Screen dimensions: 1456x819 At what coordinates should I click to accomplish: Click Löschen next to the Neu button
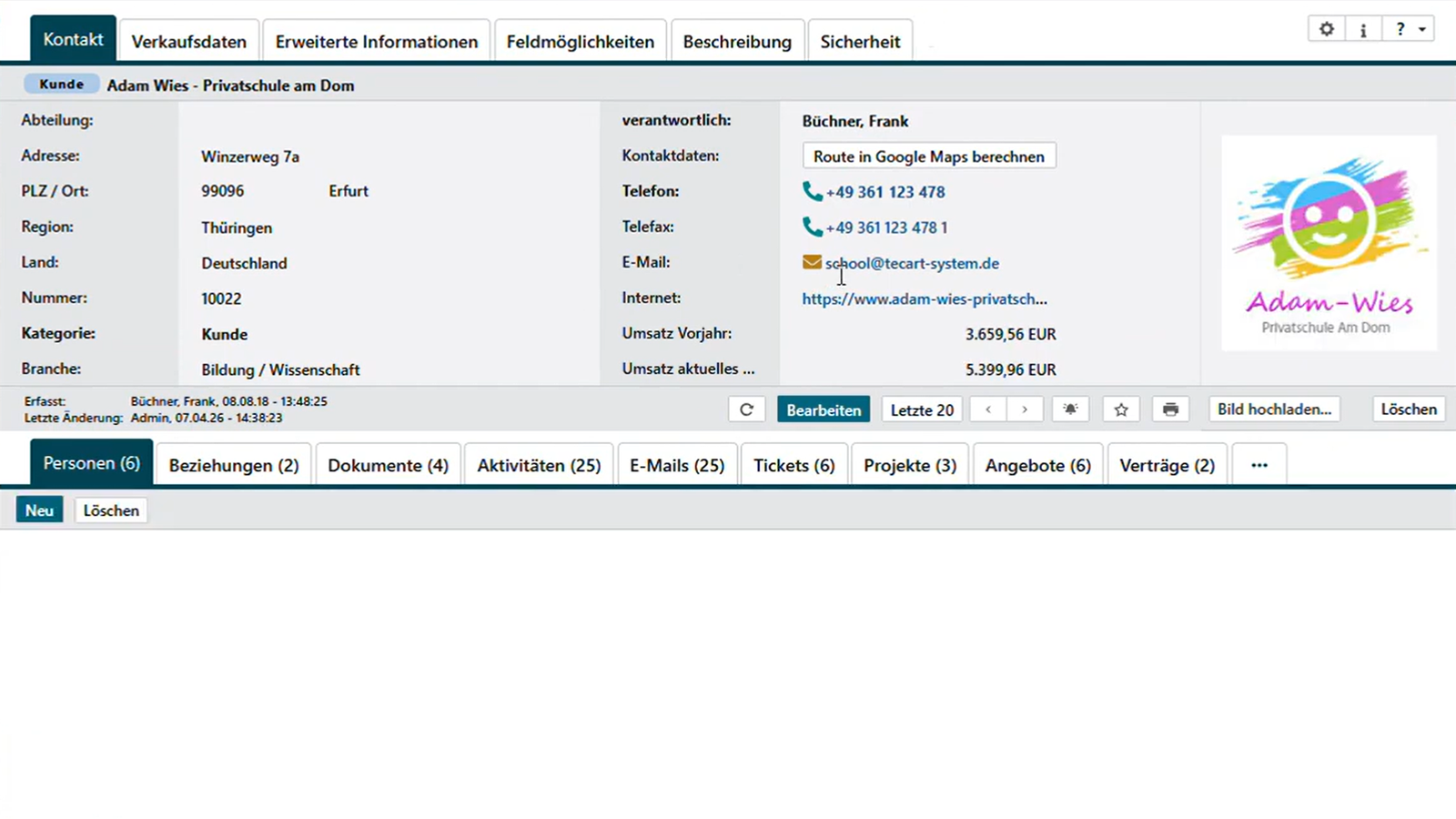(x=111, y=511)
